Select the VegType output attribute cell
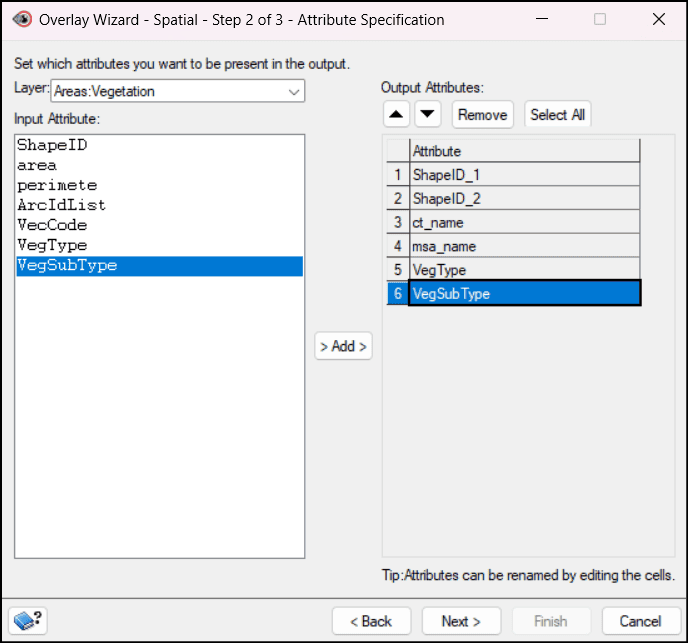This screenshot has height=643, width=688. pos(525,269)
